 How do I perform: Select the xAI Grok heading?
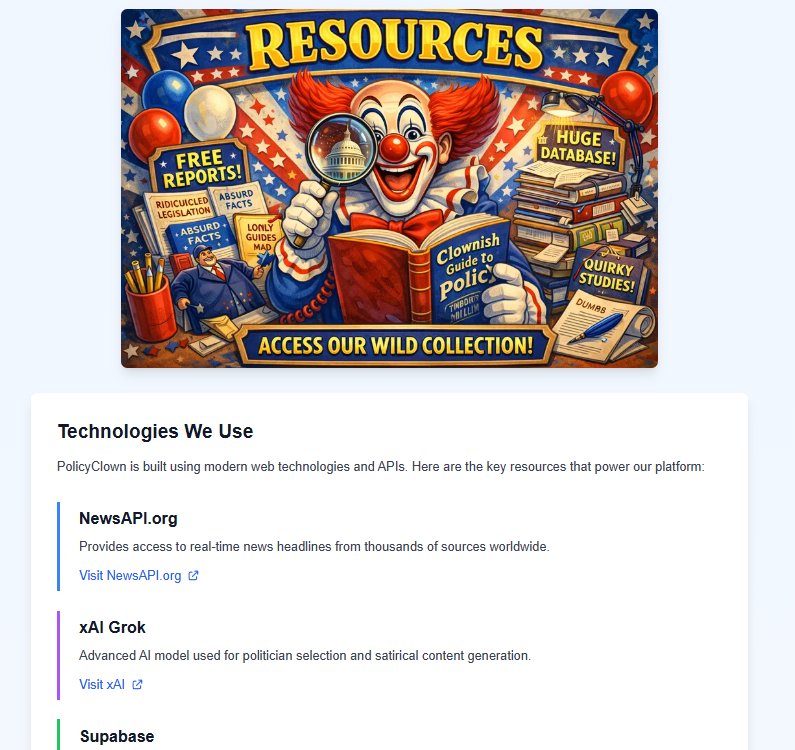112,627
